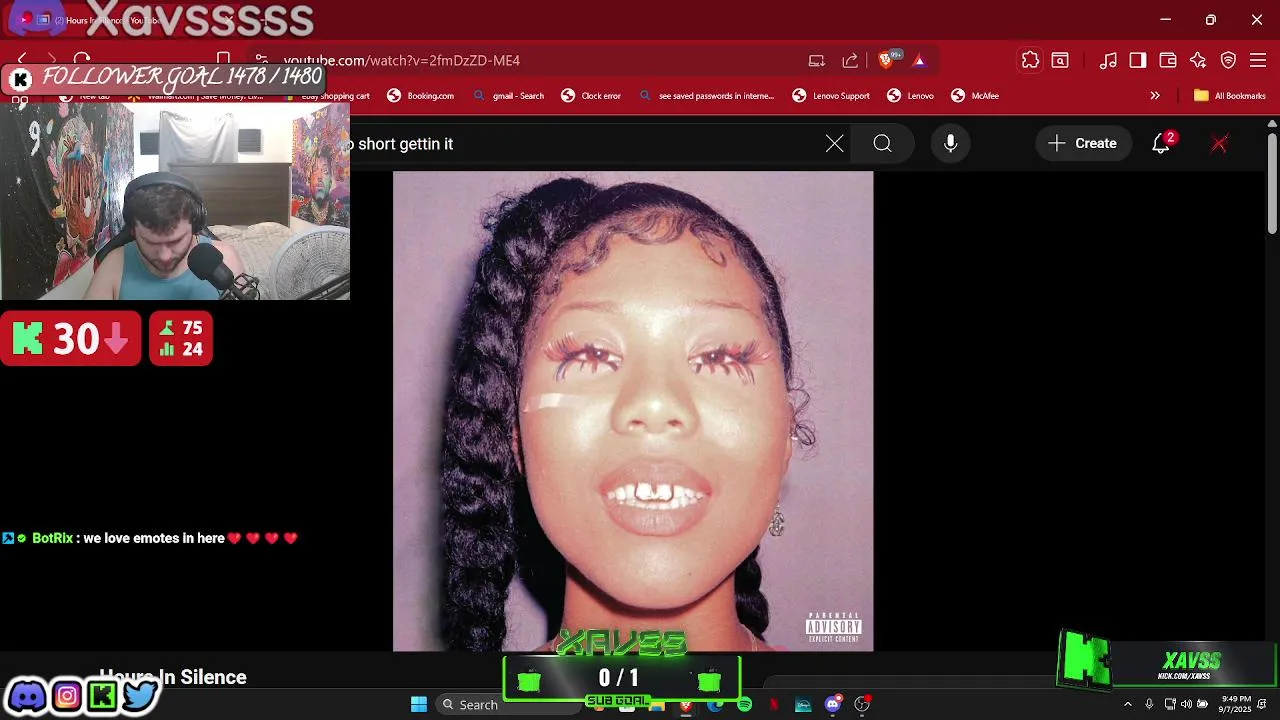
Task: Go back with the browser back arrow
Action: coord(22,60)
